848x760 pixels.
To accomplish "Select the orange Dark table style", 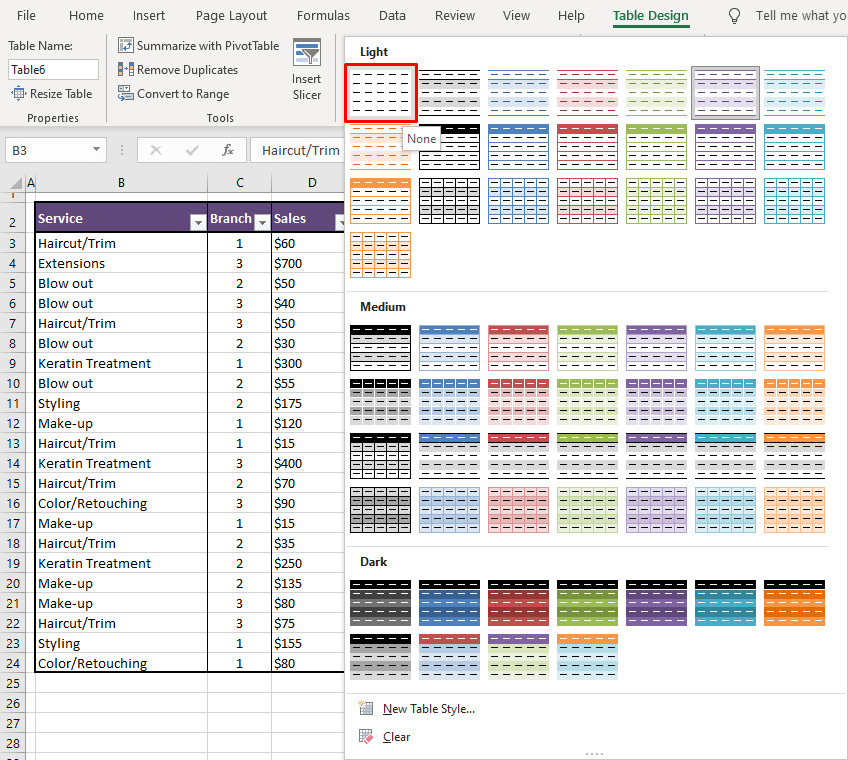I will [x=794, y=603].
